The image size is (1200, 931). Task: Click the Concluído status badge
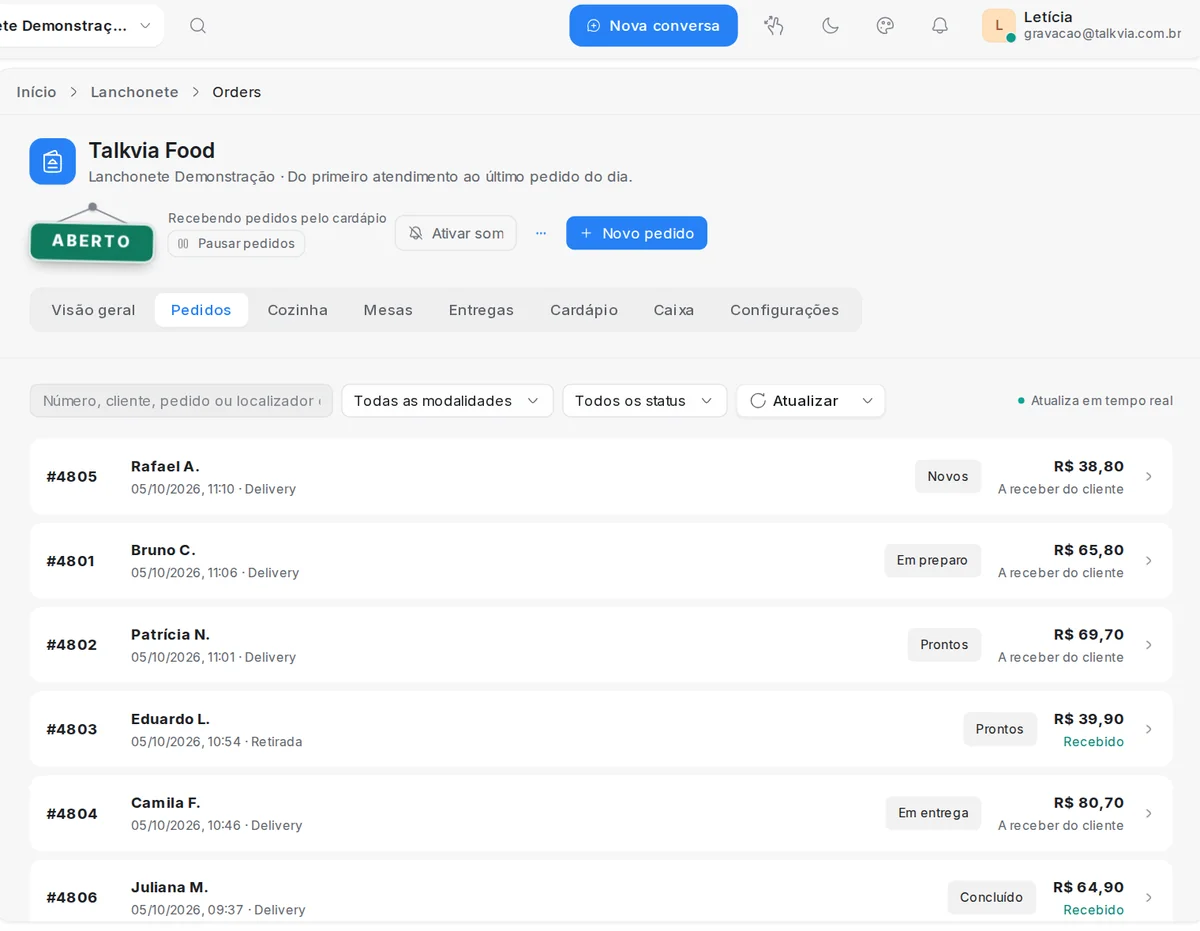pyautogui.click(x=991, y=897)
